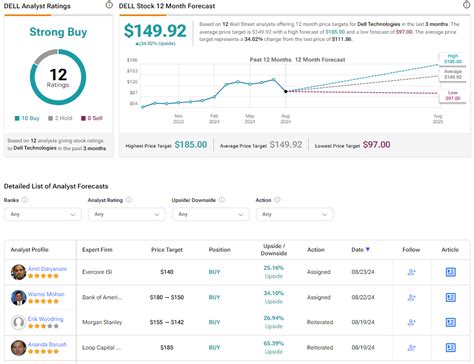Open the article for Loop Capital row
The image size is (474, 364).
(451, 348)
